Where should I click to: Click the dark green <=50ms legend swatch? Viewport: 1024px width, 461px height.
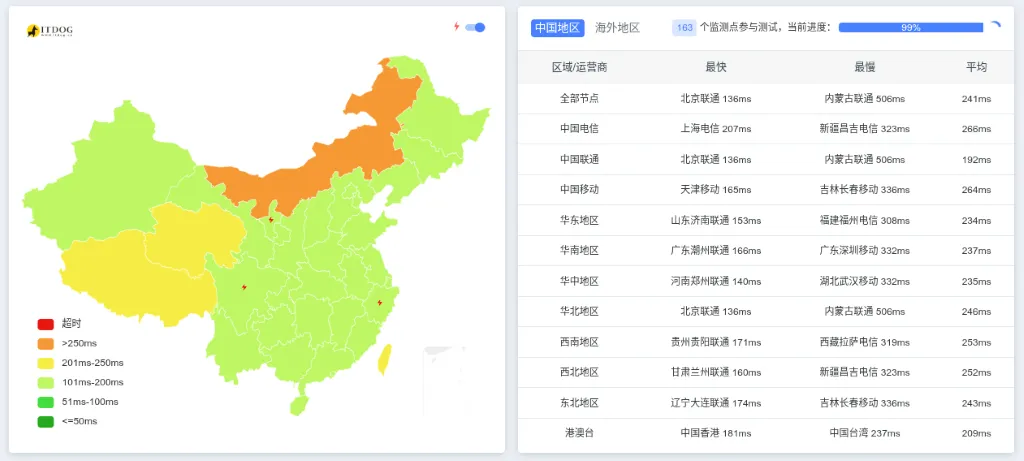point(46,421)
